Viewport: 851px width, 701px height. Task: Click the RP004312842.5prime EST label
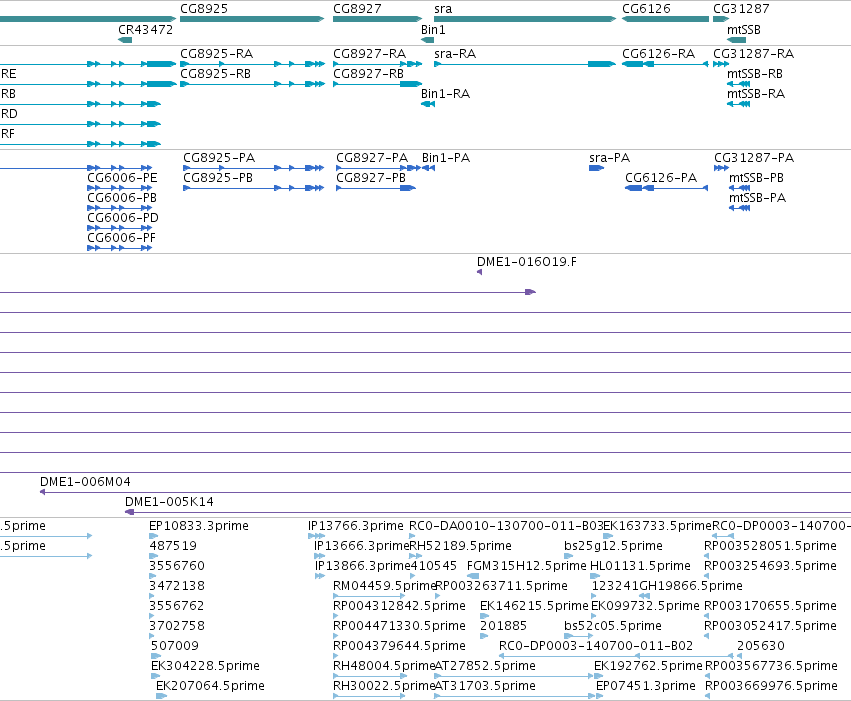coord(399,606)
